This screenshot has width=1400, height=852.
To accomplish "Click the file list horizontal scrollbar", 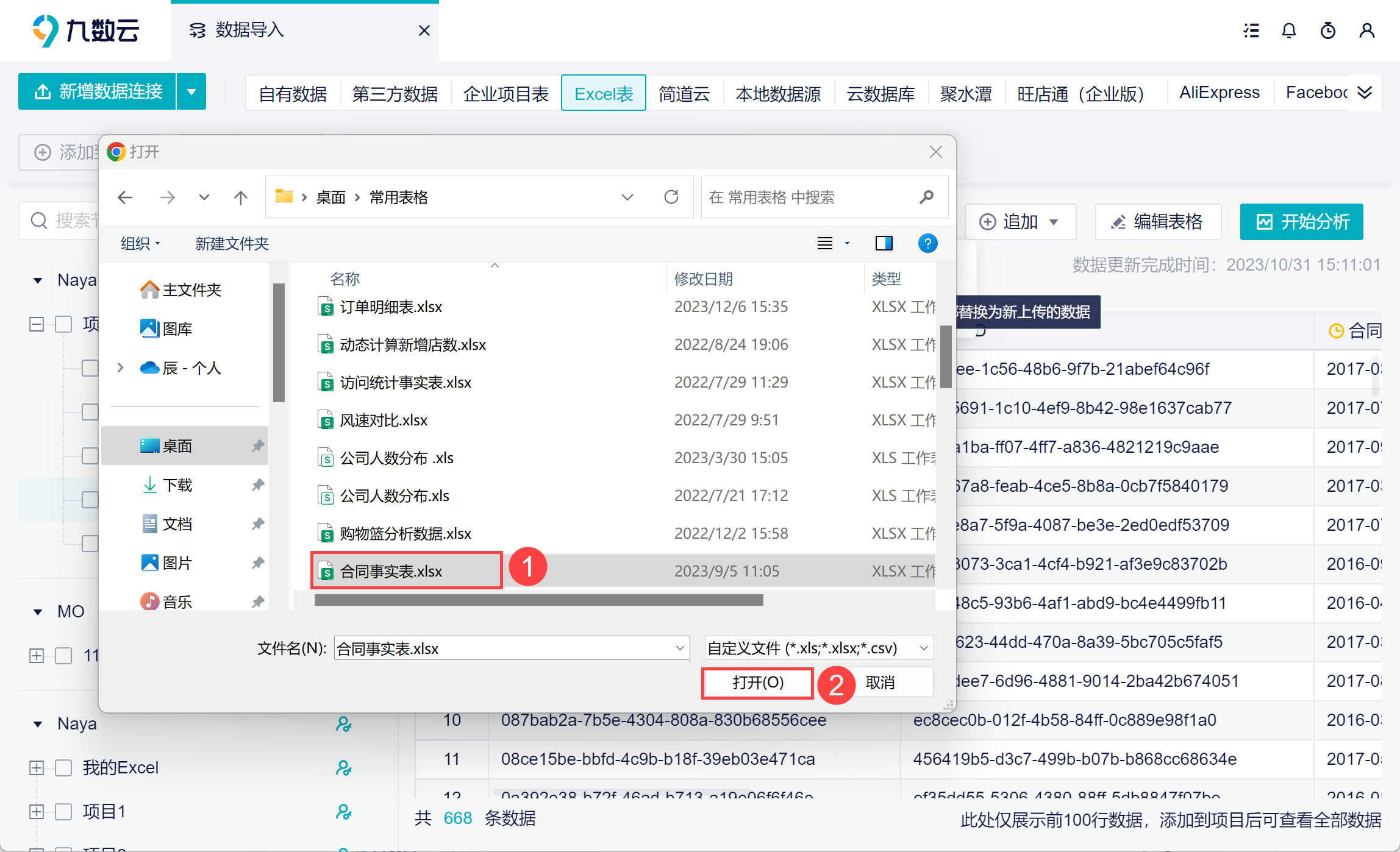I will pyautogui.click(x=538, y=600).
